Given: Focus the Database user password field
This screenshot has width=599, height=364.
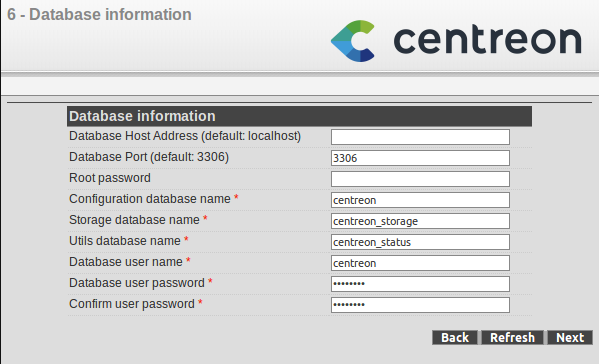Looking at the screenshot, I should pyautogui.click(x=420, y=284).
